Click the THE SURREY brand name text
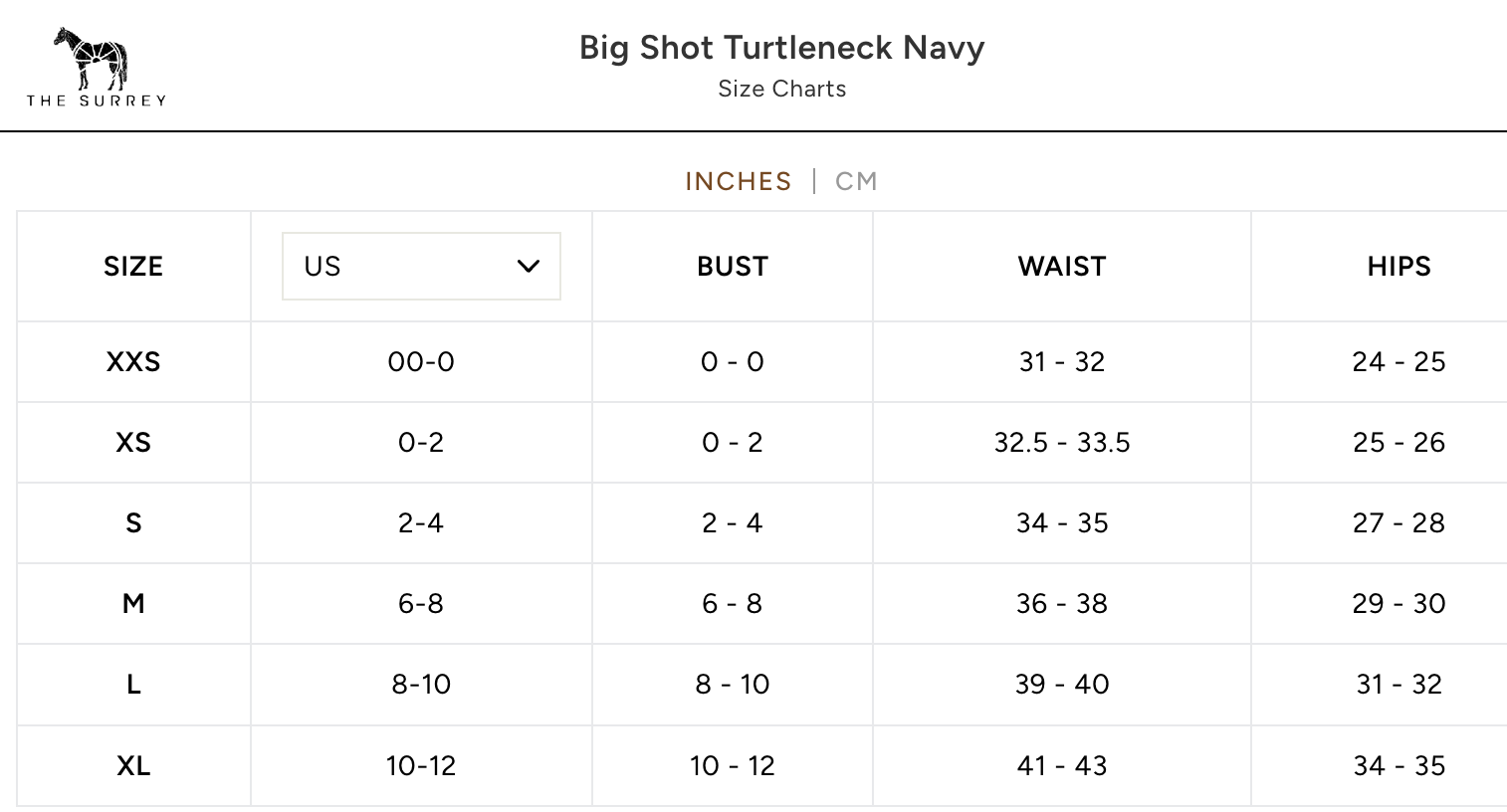 pos(97,101)
